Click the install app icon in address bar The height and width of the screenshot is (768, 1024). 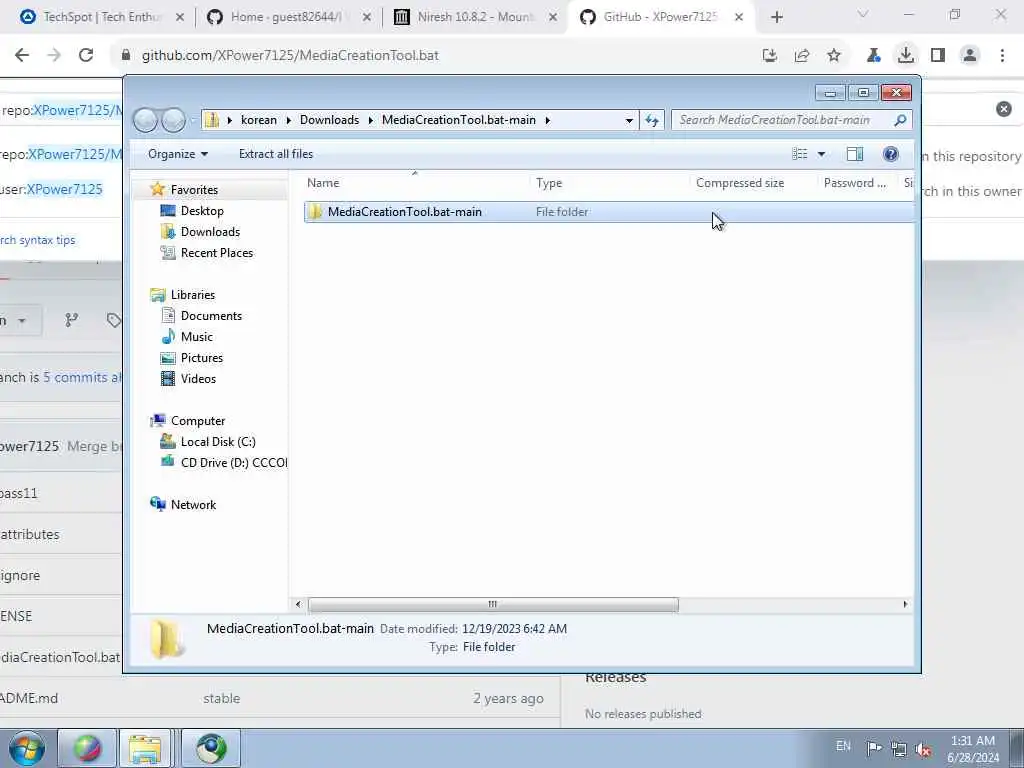[770, 56]
